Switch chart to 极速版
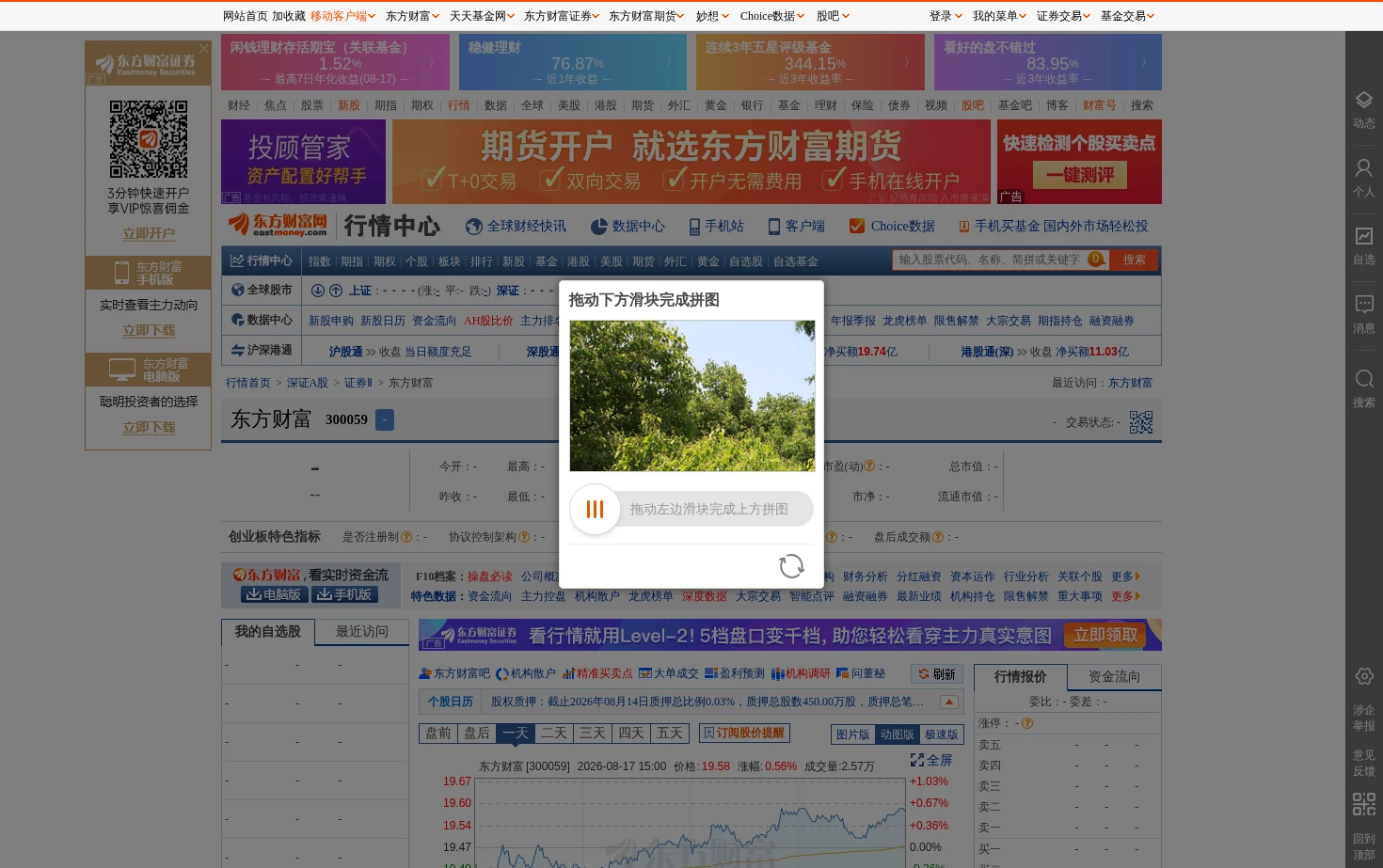 941,734
